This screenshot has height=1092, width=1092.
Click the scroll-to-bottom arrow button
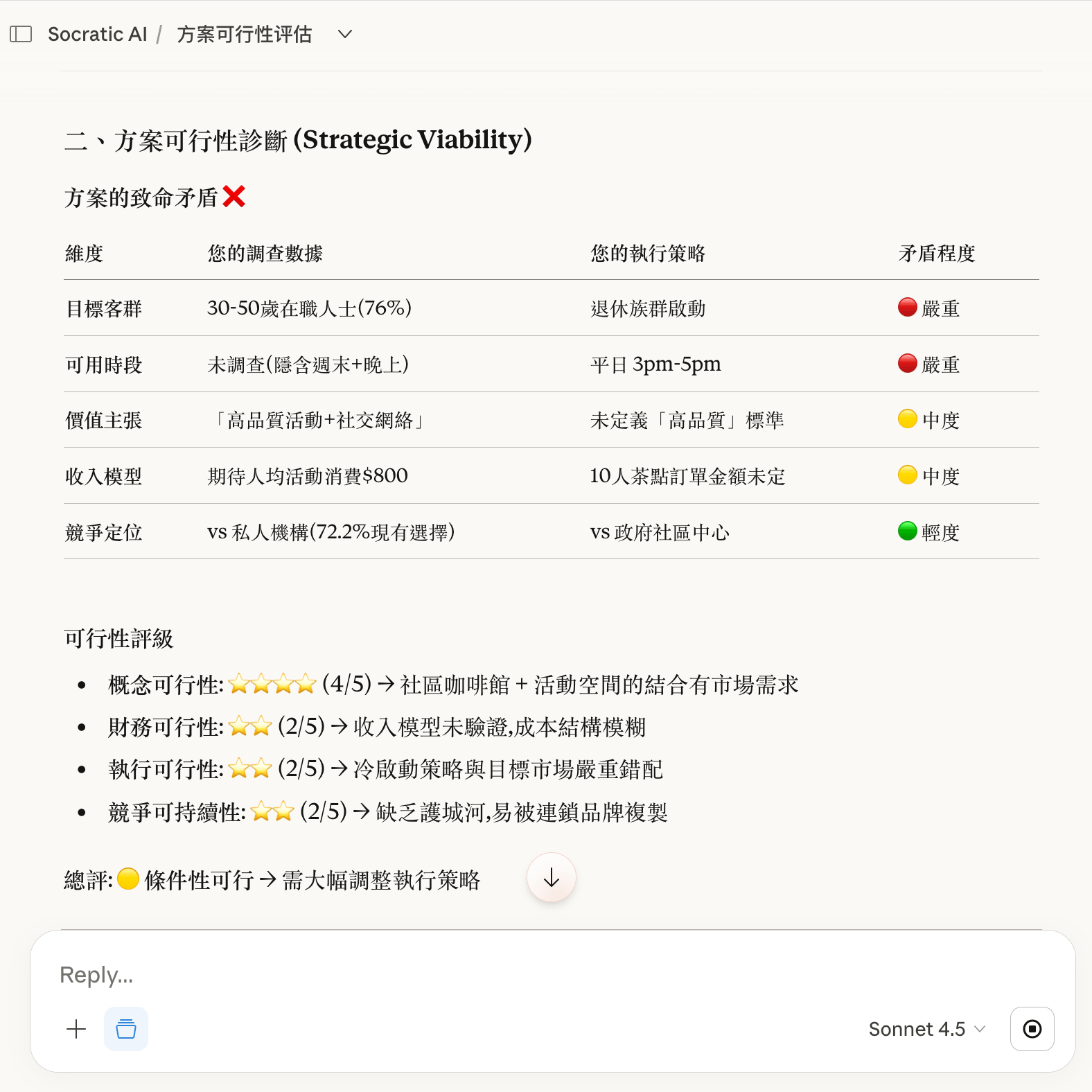[x=552, y=878]
